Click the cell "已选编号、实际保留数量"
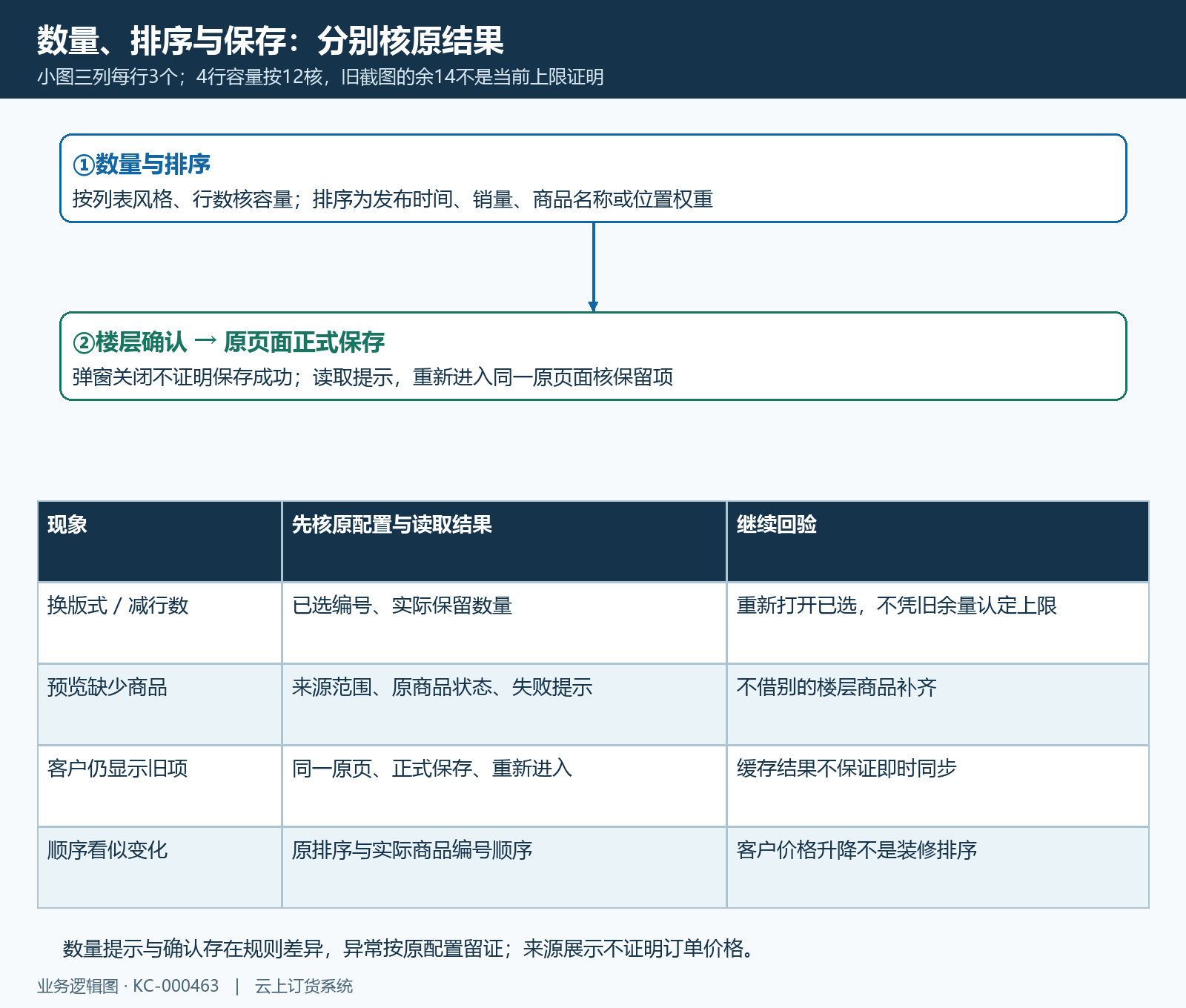Image resolution: width=1186 pixels, height=1008 pixels. 504,623
